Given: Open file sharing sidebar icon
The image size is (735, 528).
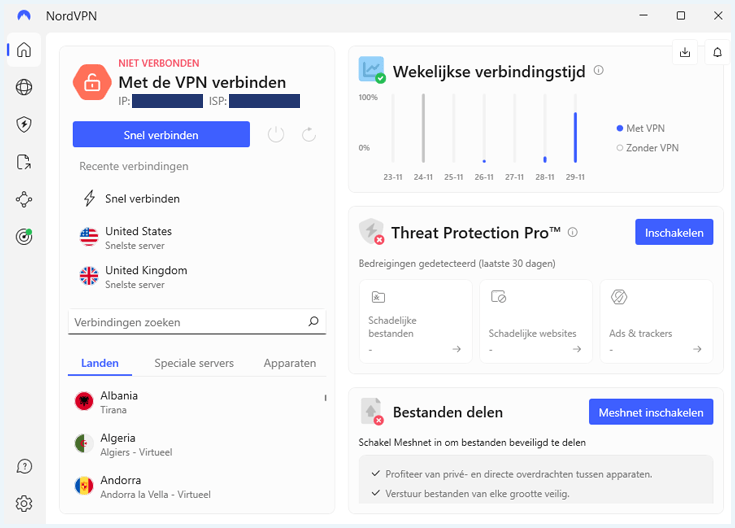Looking at the screenshot, I should pyautogui.click(x=24, y=162).
